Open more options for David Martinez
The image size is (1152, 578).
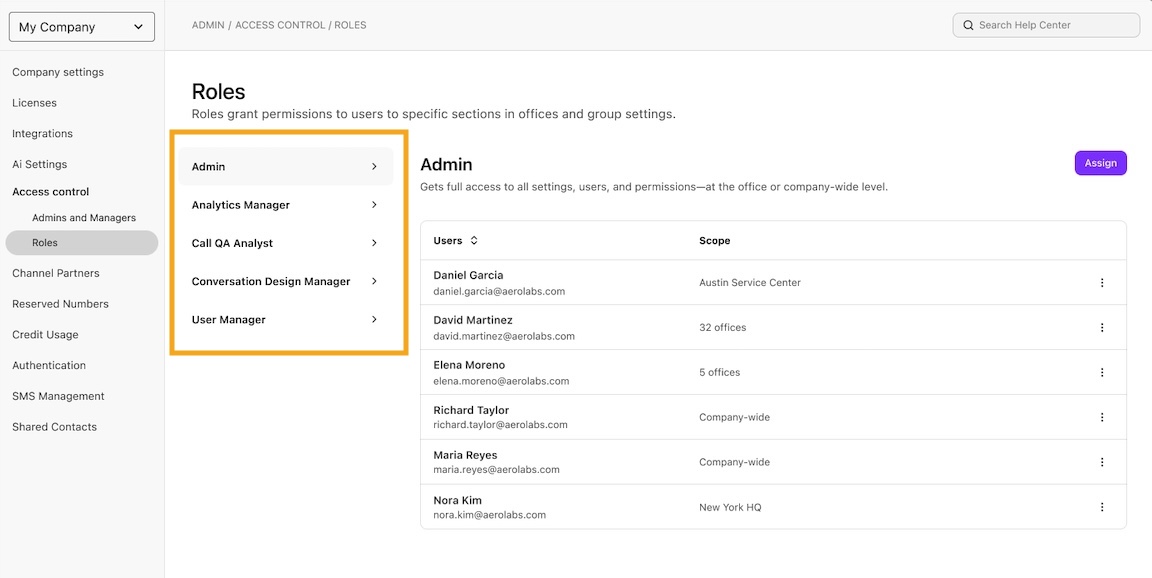pos(1102,328)
